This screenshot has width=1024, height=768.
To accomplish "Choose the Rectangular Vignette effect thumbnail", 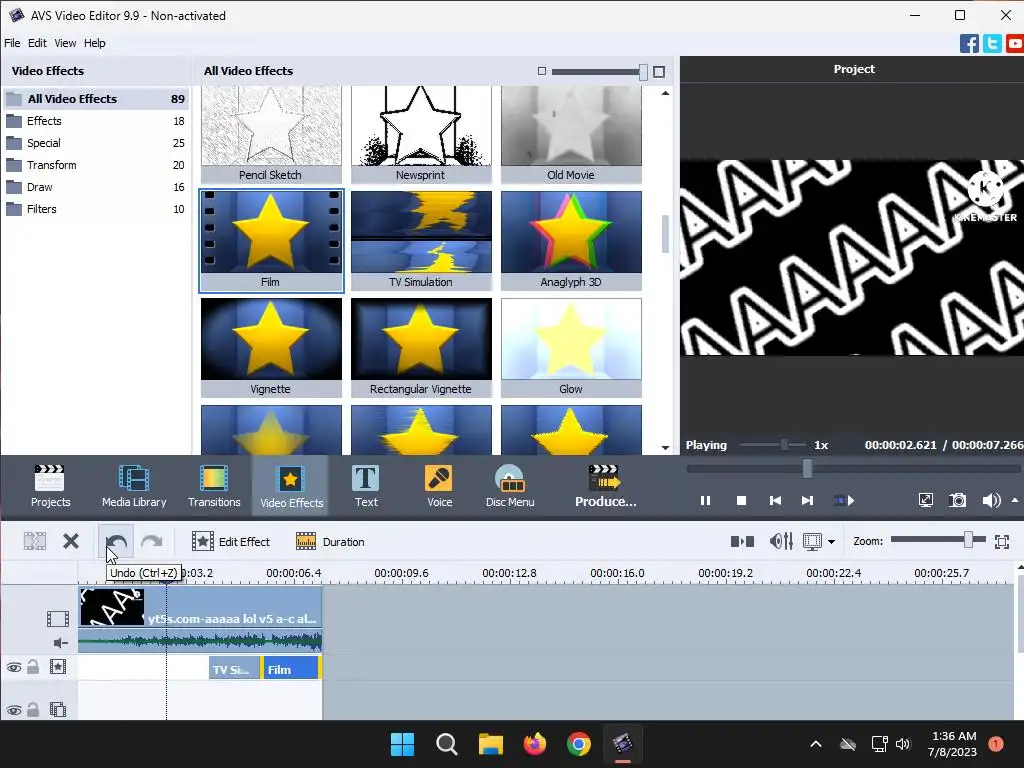I will click(421, 348).
